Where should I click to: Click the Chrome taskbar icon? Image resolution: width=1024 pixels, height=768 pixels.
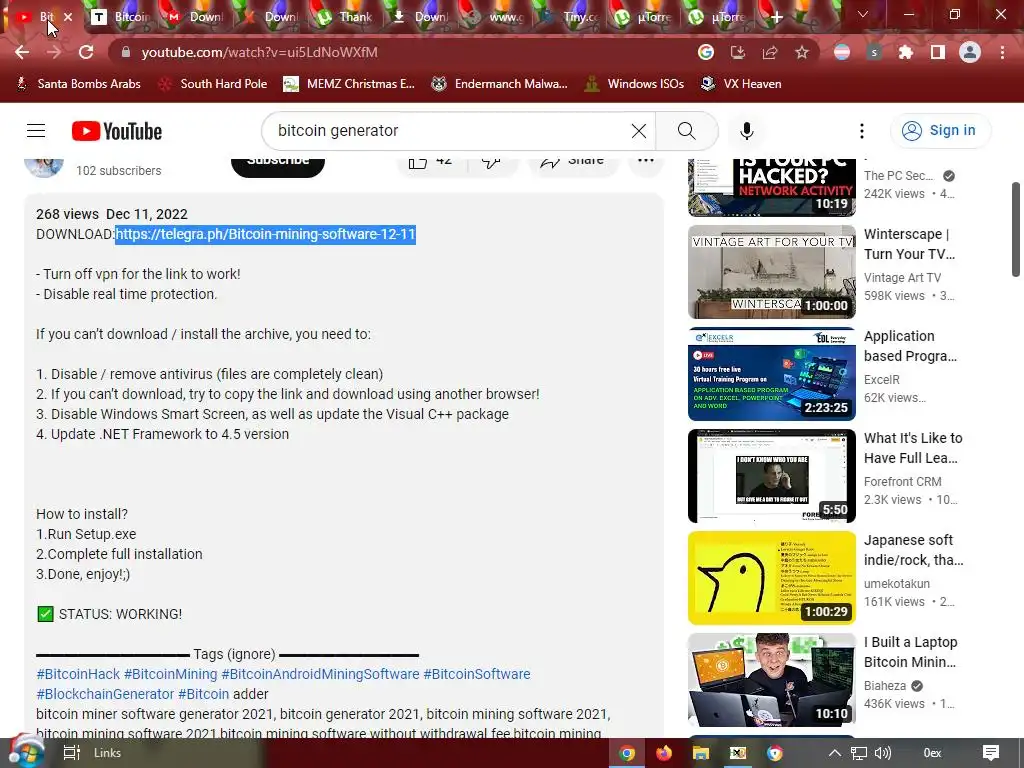[x=627, y=753]
